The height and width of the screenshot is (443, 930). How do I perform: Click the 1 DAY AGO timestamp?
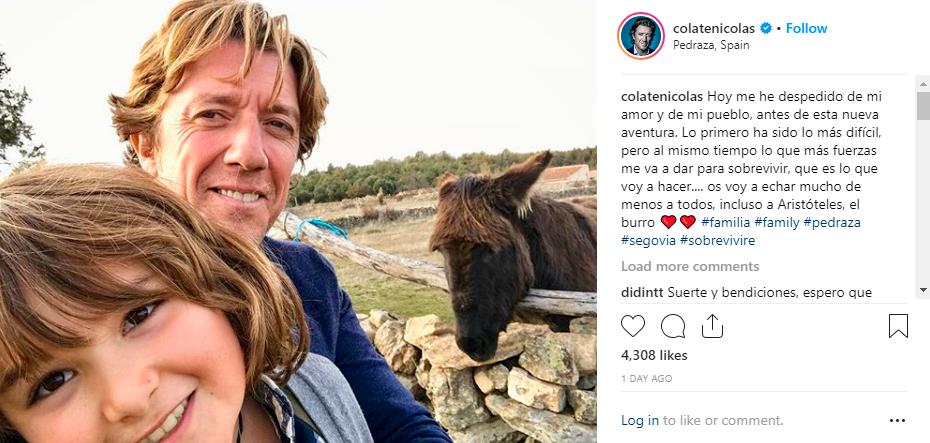pyautogui.click(x=648, y=379)
